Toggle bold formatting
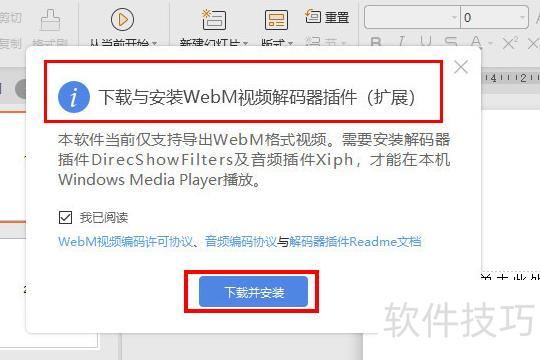The width and height of the screenshot is (540, 360). tap(375, 42)
